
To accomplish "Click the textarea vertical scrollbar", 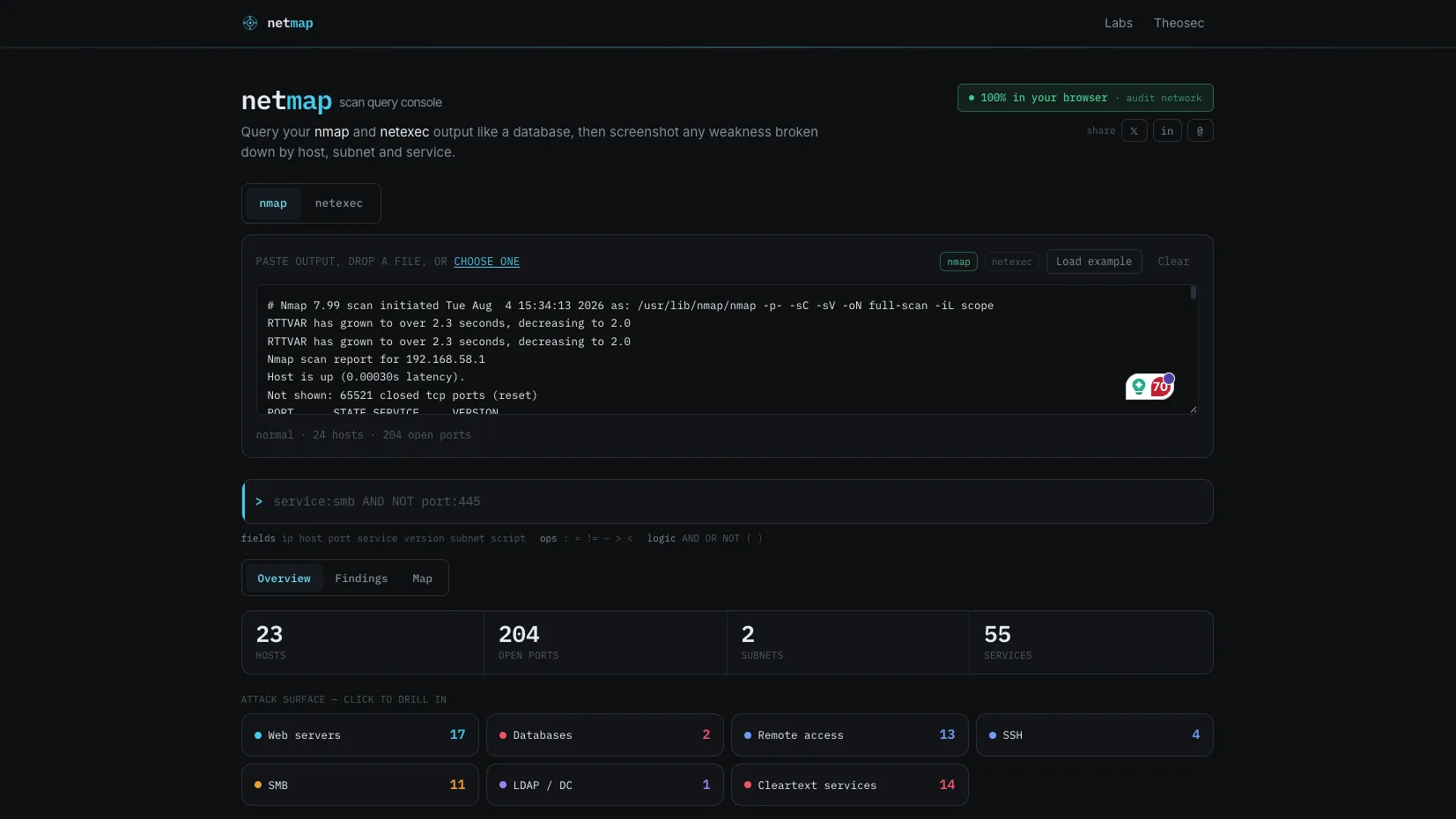I will (x=1194, y=292).
